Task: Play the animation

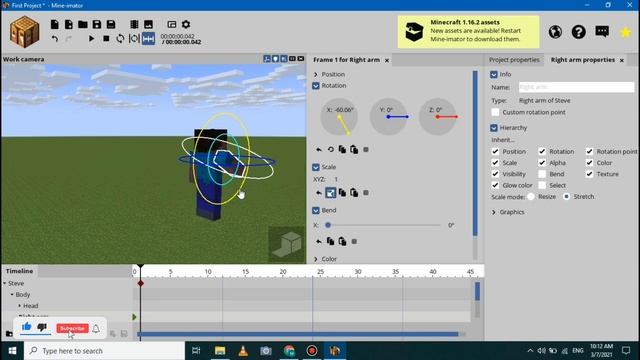Action: [x=91, y=39]
